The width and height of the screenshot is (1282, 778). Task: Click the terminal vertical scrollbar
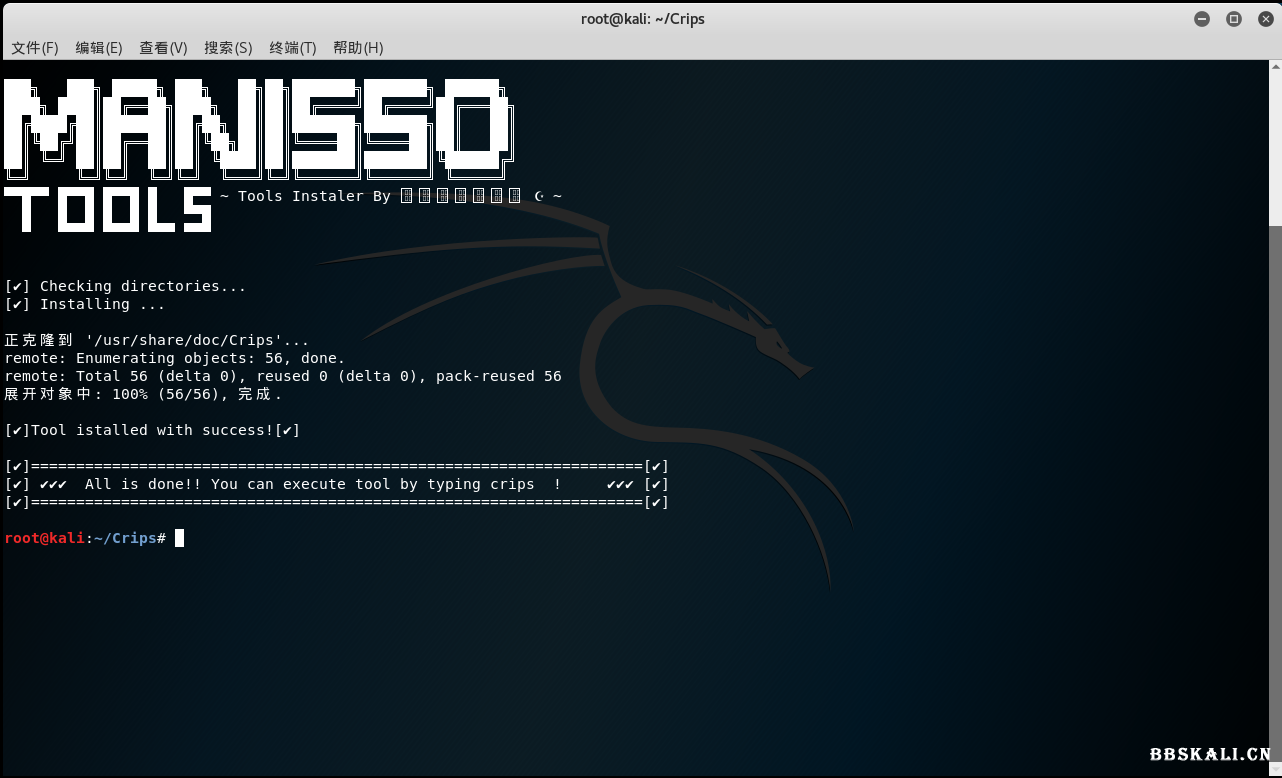pyautogui.click(x=1275, y=418)
